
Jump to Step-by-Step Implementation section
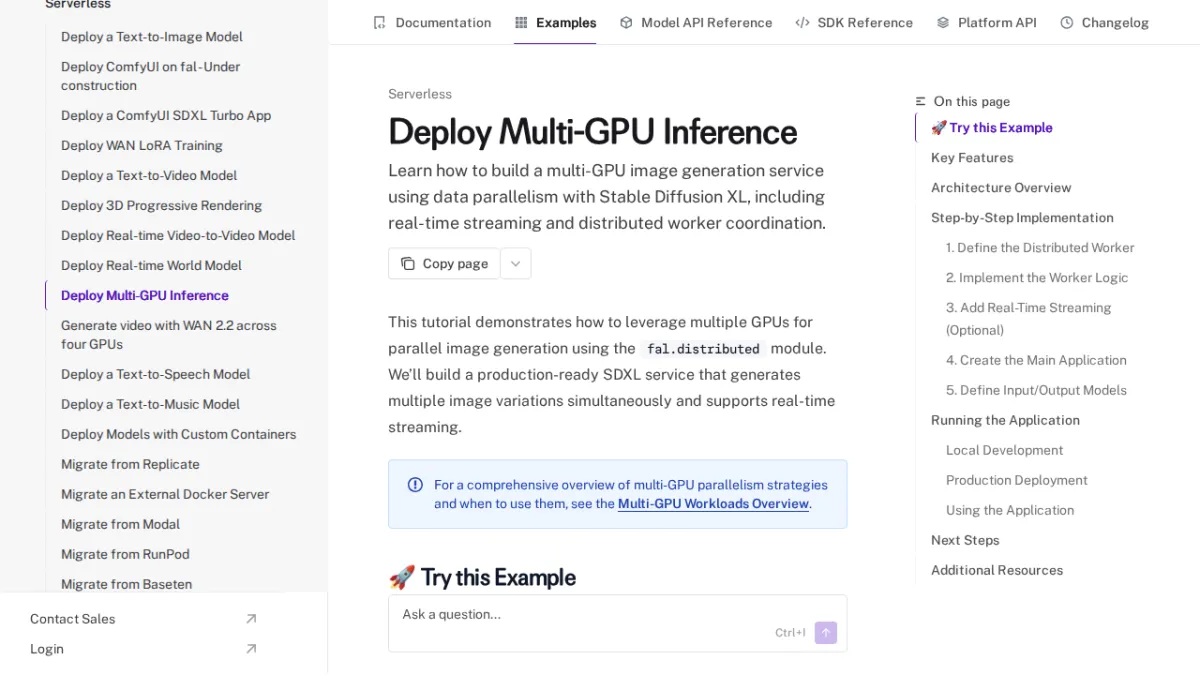pos(1022,218)
